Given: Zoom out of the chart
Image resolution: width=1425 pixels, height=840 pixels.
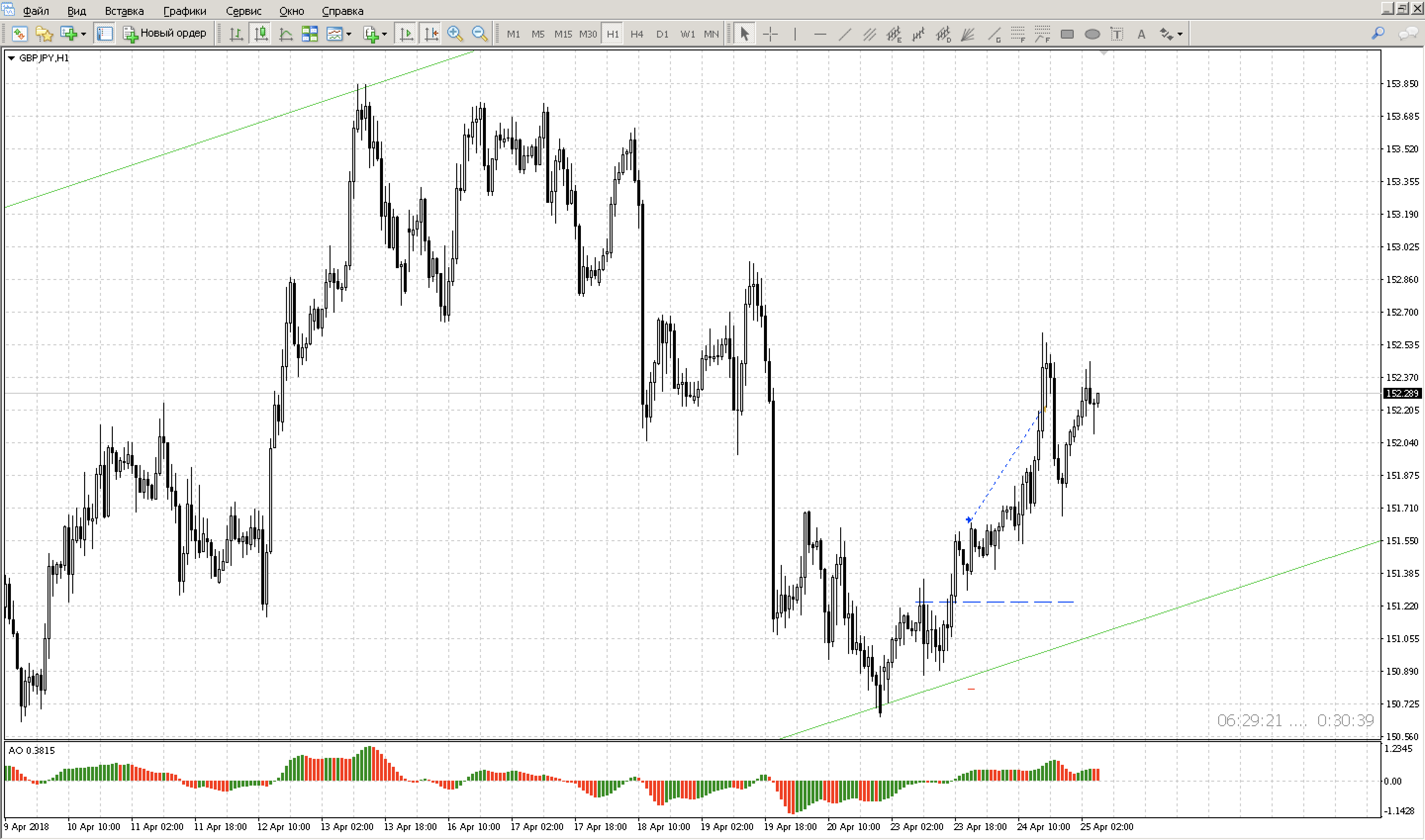Looking at the screenshot, I should (x=479, y=34).
